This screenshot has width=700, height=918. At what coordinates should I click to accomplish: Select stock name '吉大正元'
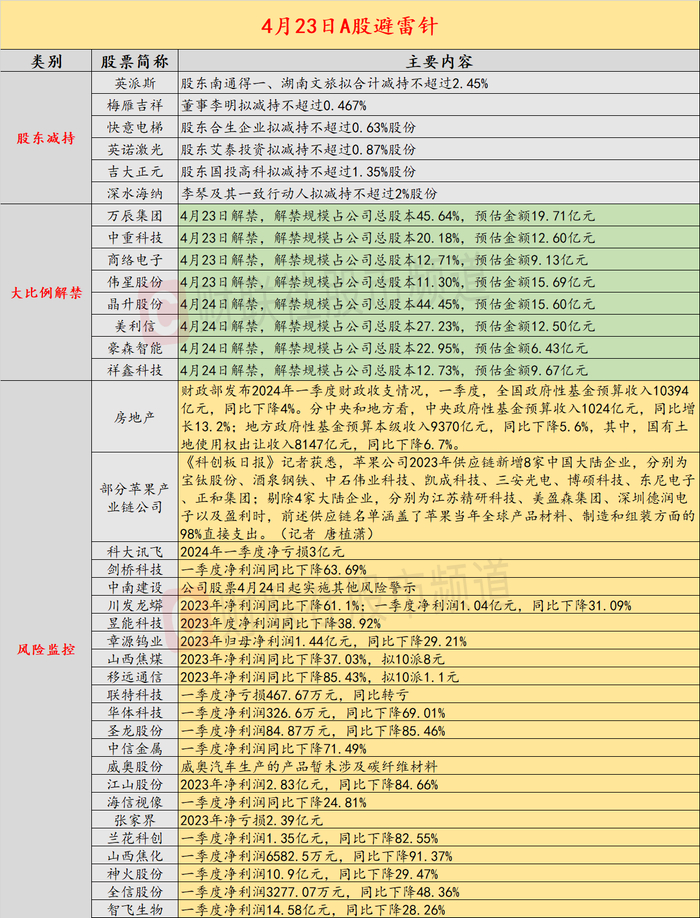pyautogui.click(x=135, y=172)
